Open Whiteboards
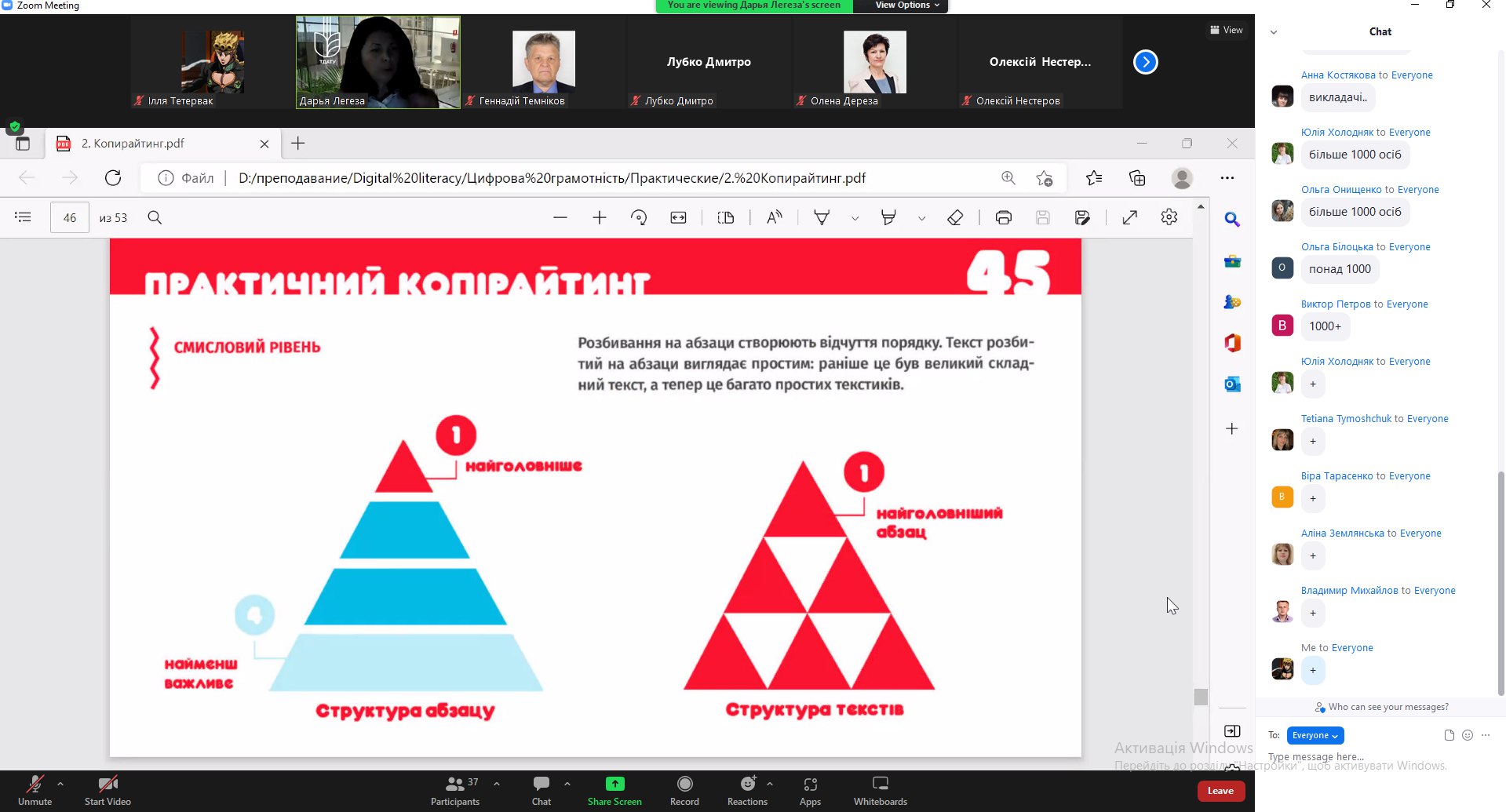Viewport: 1506px width, 812px height. click(881, 790)
